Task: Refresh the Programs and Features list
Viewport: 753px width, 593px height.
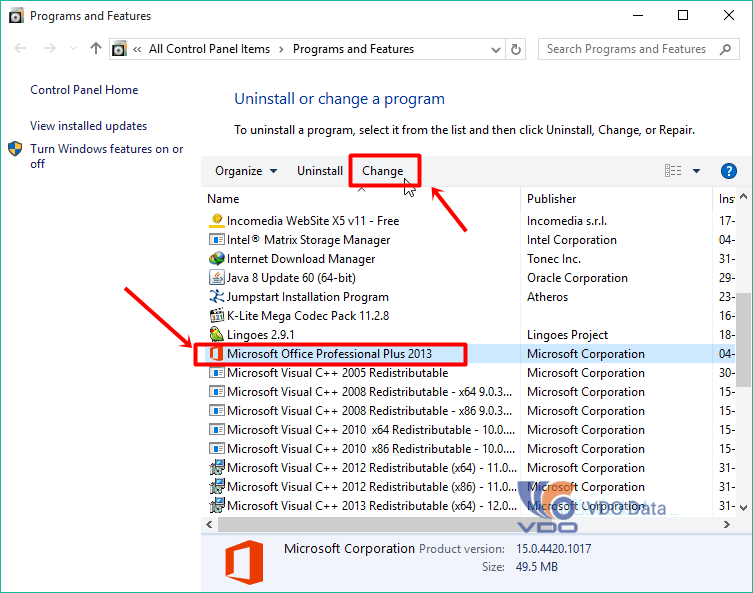Action: pyautogui.click(x=515, y=49)
